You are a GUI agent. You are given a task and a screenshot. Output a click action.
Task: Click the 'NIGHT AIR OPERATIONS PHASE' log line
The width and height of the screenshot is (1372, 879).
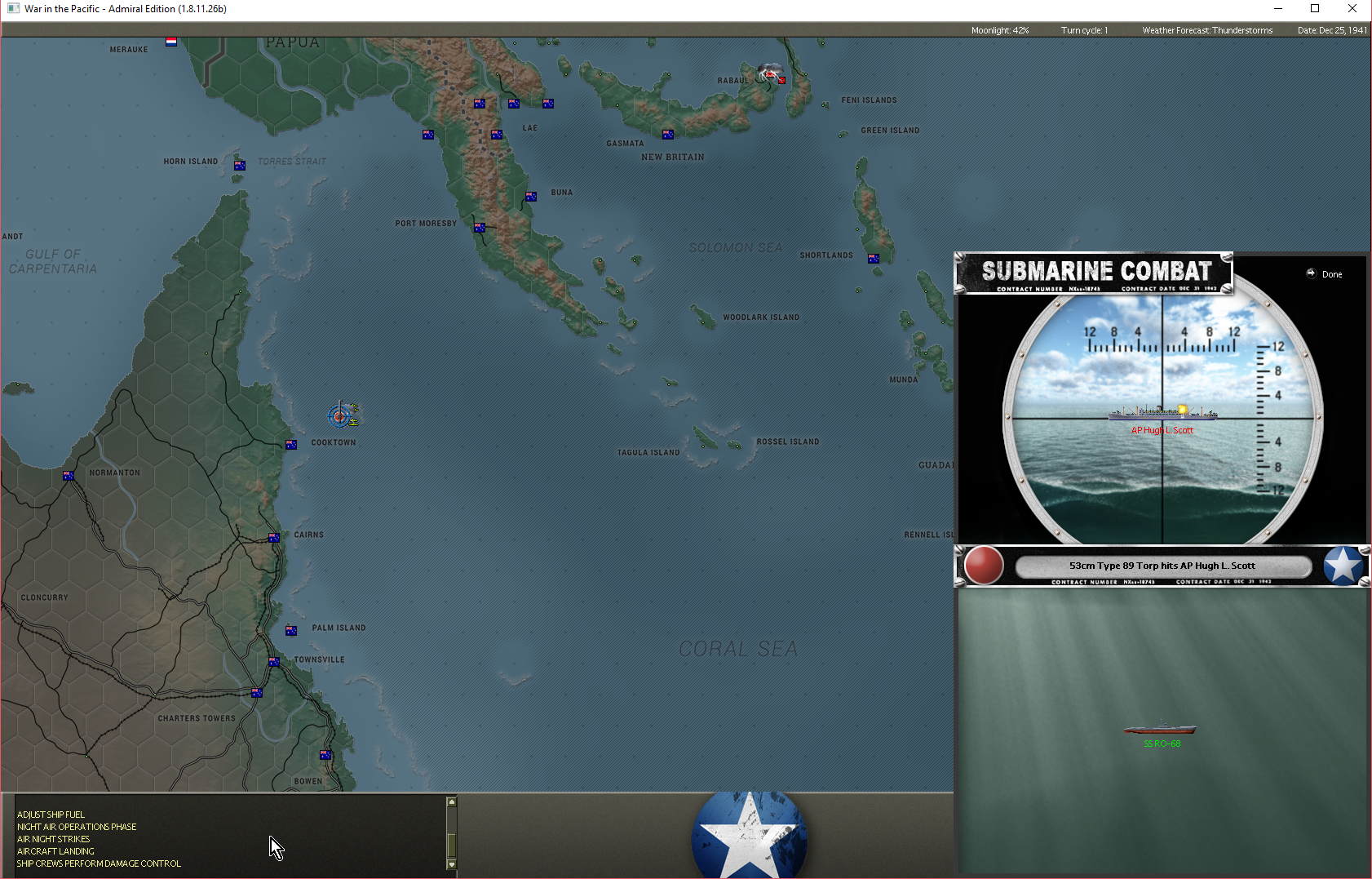pyautogui.click(x=77, y=827)
